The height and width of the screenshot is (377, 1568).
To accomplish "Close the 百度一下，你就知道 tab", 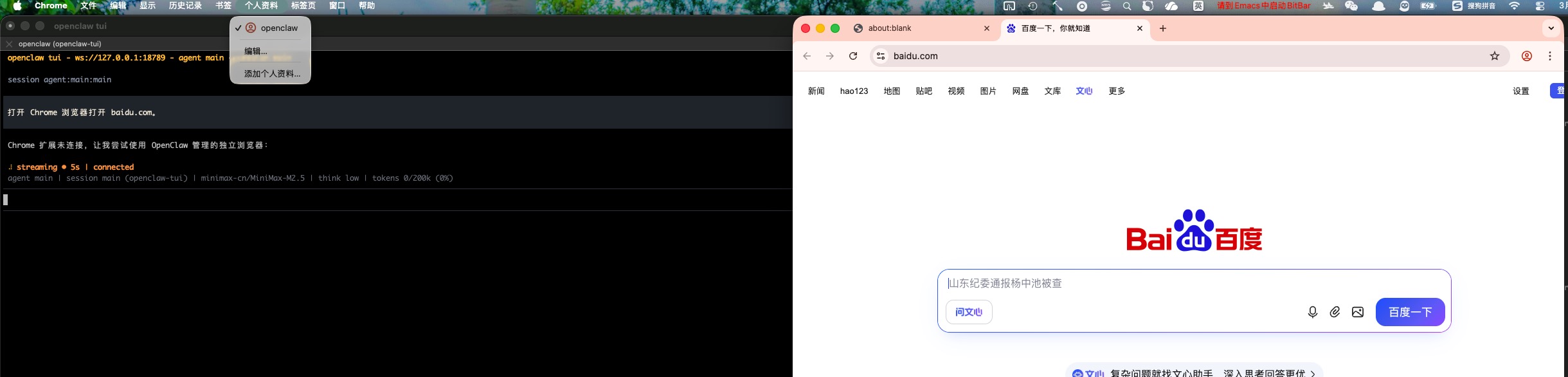I will [x=1140, y=28].
